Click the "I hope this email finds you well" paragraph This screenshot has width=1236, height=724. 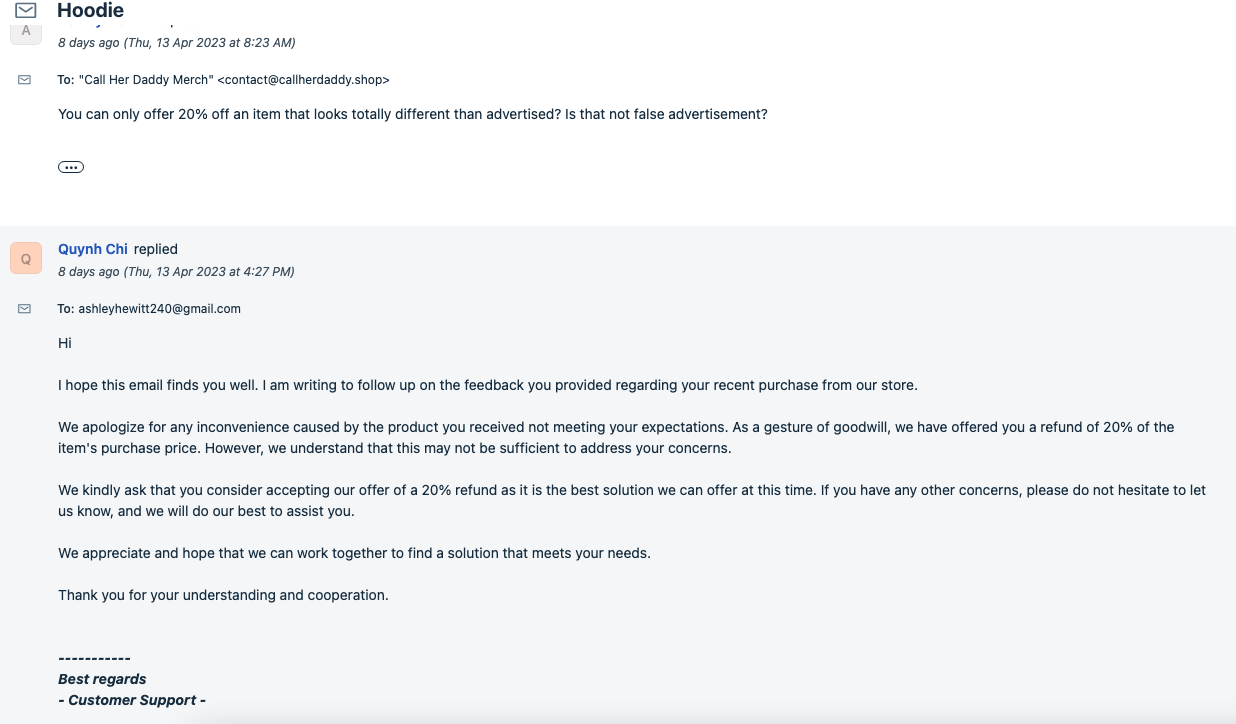[x=487, y=385]
